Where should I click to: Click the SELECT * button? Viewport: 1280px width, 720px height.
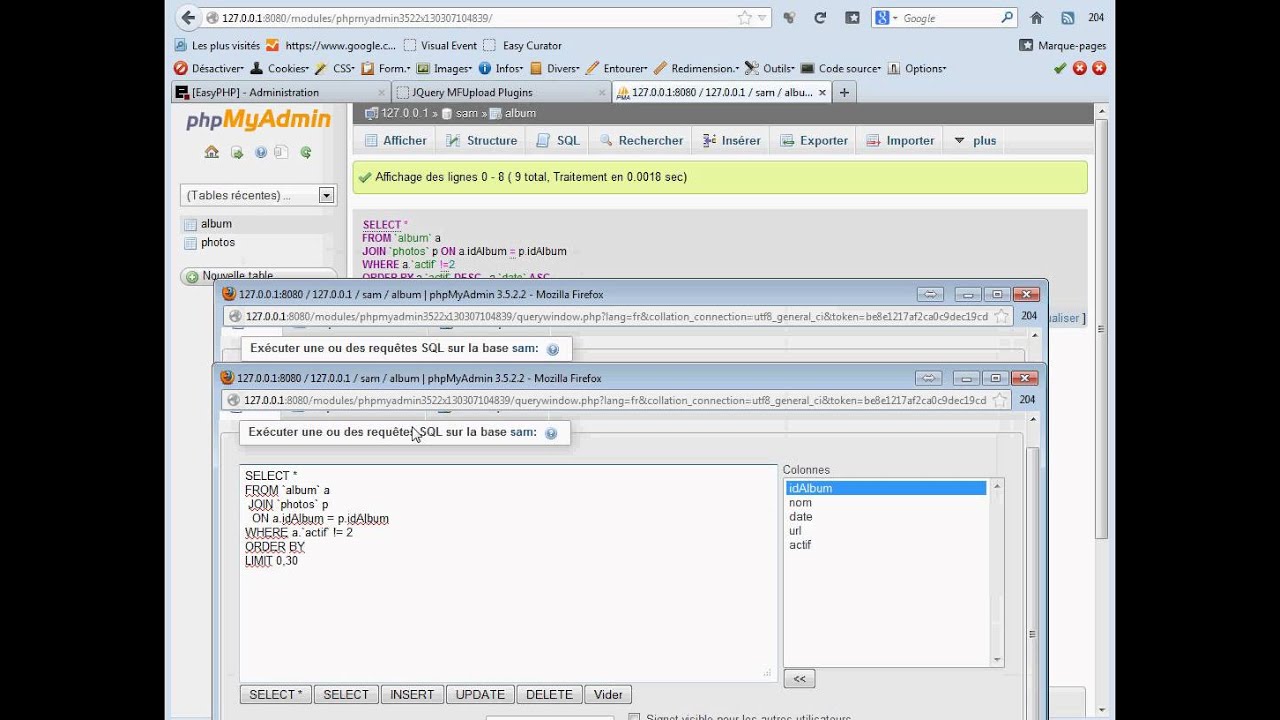coord(276,694)
